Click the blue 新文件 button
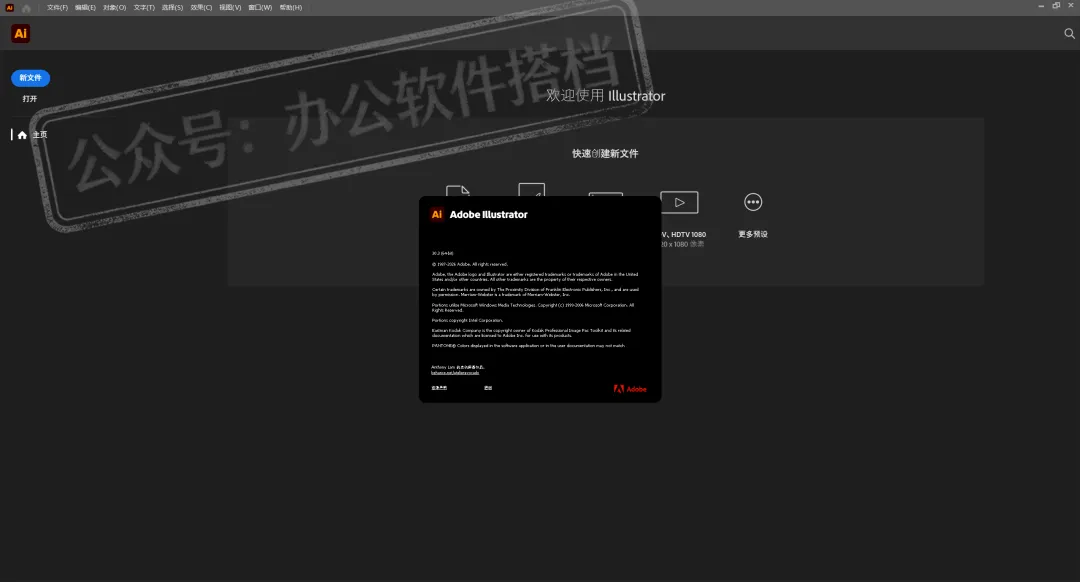The image size is (1080, 582). pyautogui.click(x=30, y=78)
